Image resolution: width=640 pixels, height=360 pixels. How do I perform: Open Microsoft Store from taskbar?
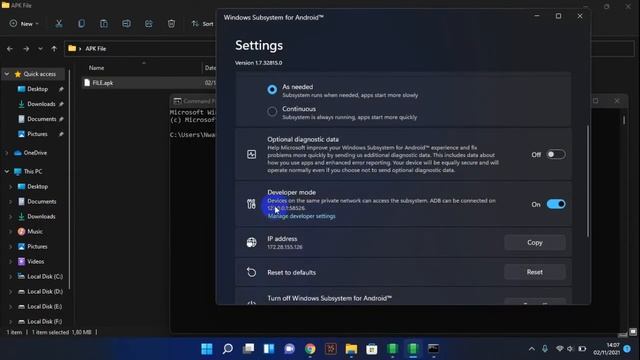[x=371, y=349]
